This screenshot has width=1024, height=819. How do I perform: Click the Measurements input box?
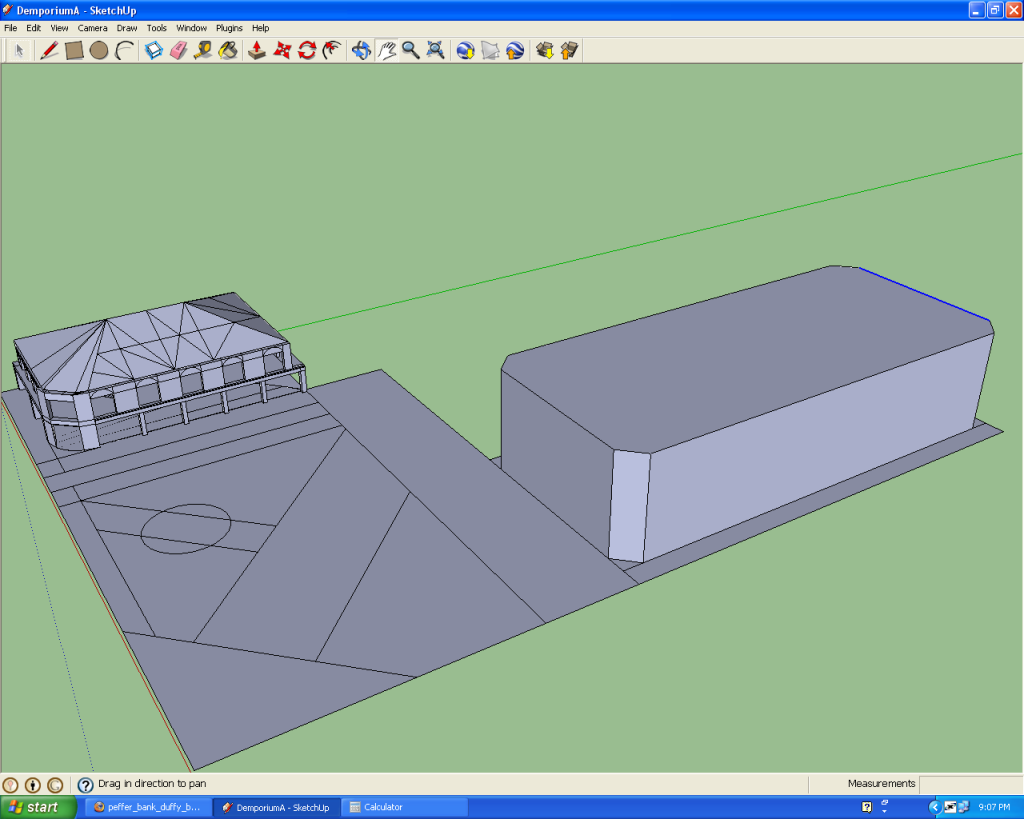point(970,784)
